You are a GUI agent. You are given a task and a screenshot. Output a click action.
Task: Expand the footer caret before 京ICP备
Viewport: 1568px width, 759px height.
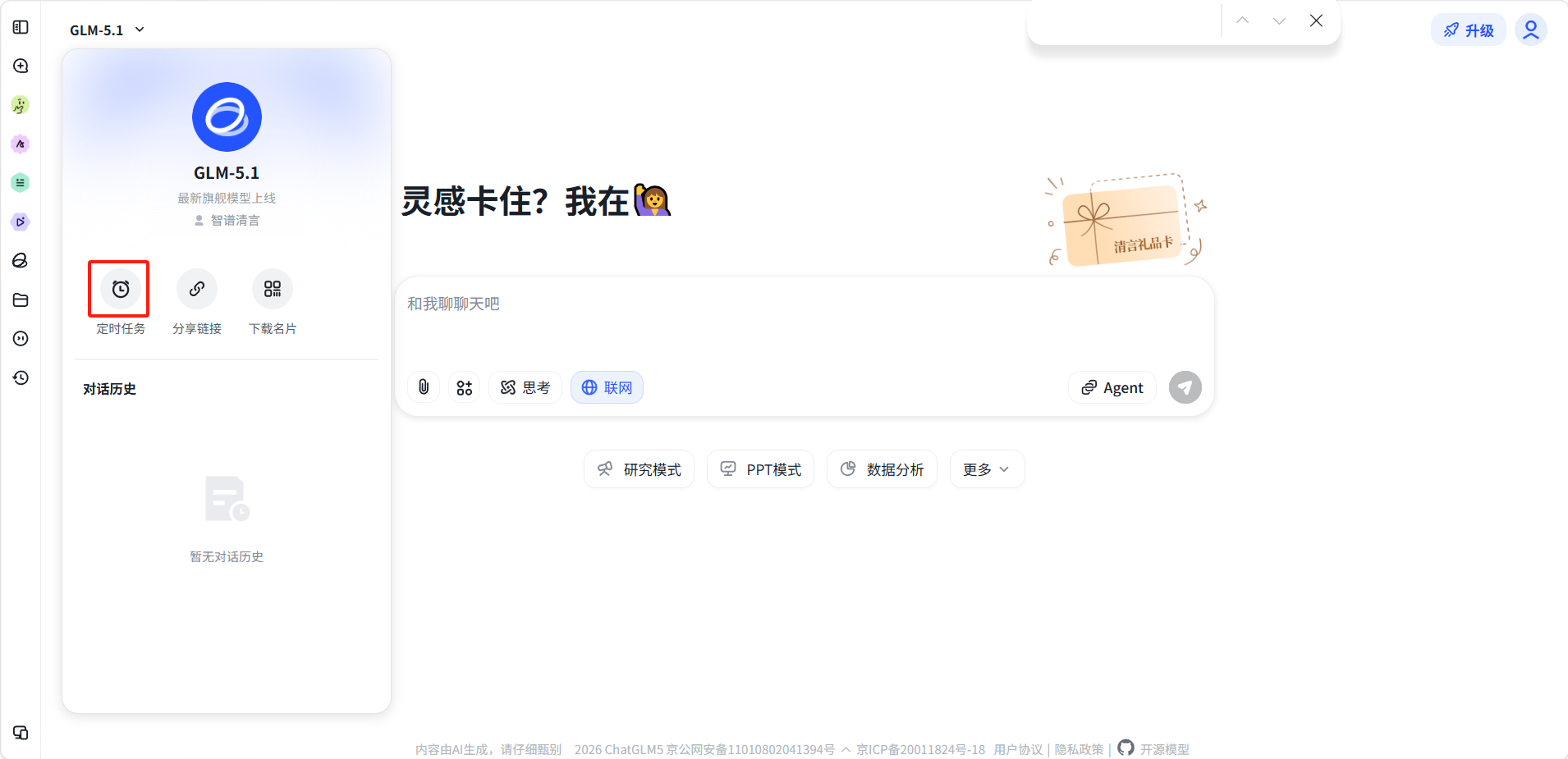click(846, 750)
